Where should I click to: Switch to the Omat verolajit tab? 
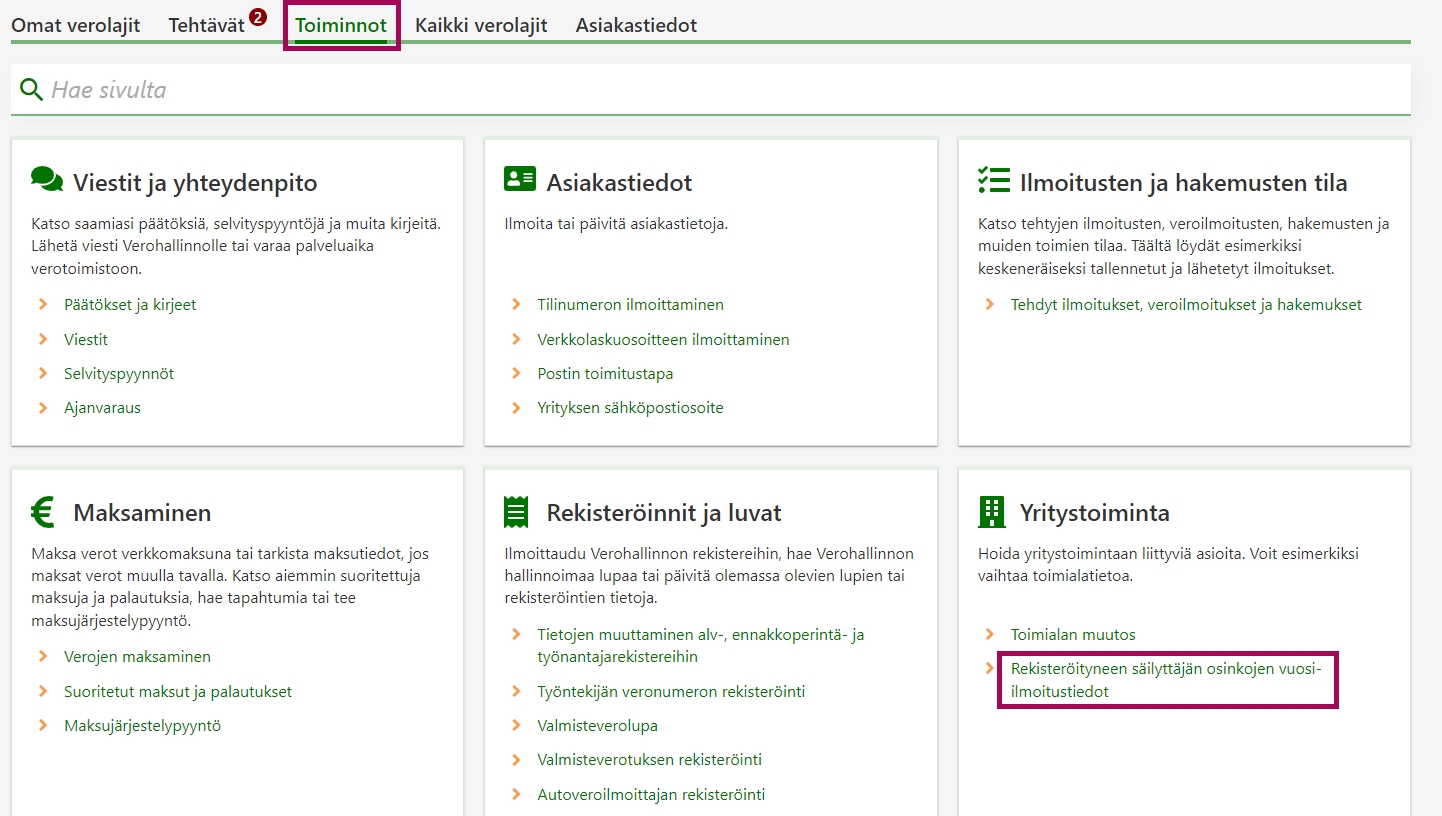(76, 26)
